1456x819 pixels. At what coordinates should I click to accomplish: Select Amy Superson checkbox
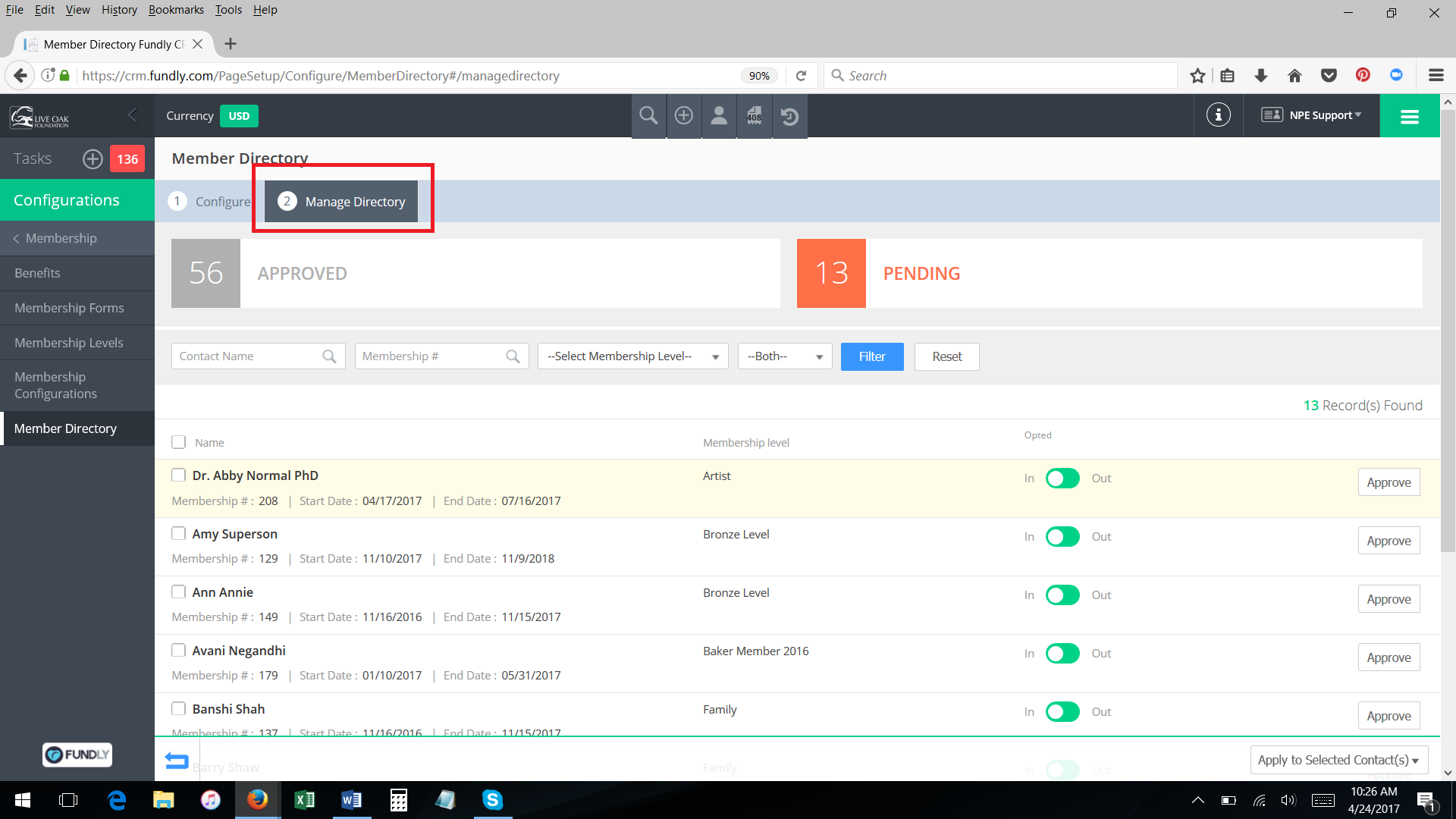click(x=178, y=533)
